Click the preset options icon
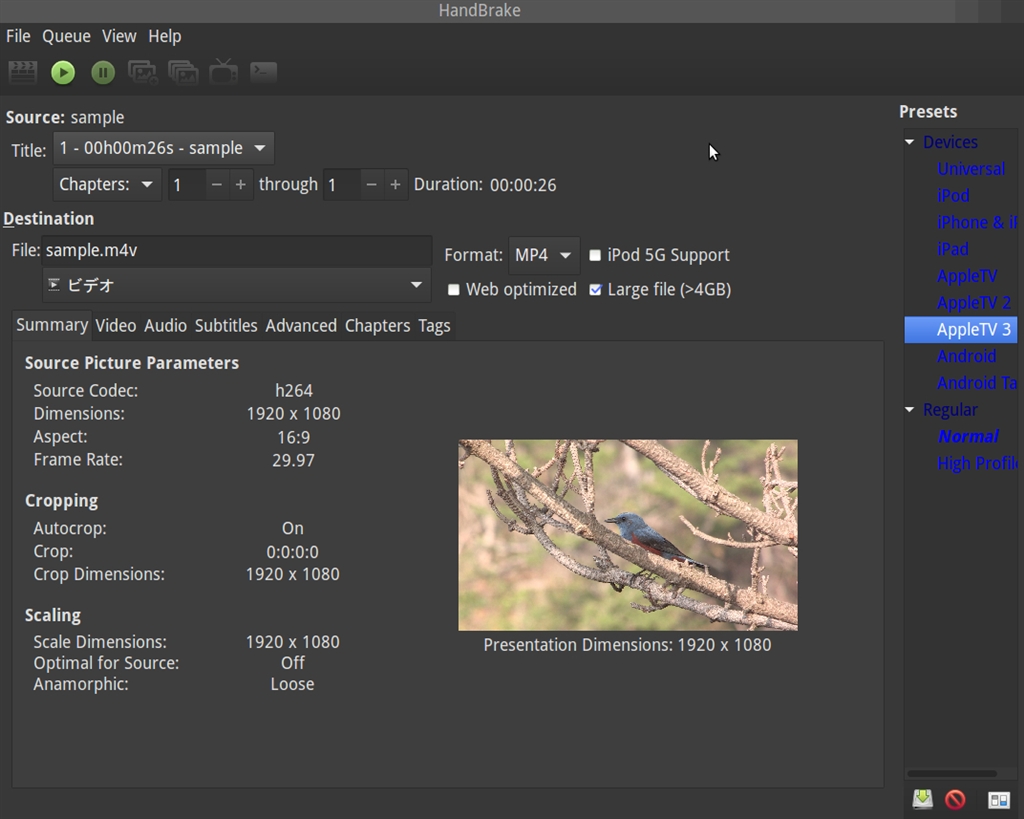The width and height of the screenshot is (1024, 819). pos(998,799)
